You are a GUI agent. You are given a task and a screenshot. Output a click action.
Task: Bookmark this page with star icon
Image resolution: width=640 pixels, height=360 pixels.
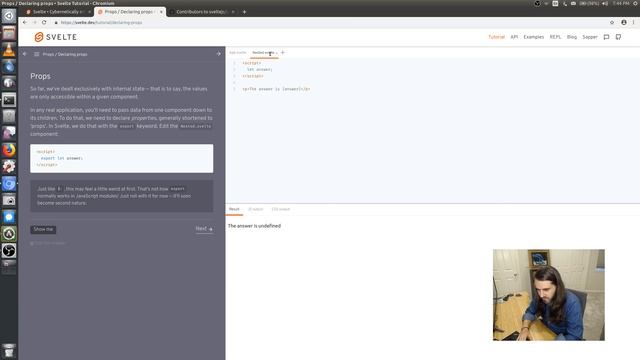612,22
